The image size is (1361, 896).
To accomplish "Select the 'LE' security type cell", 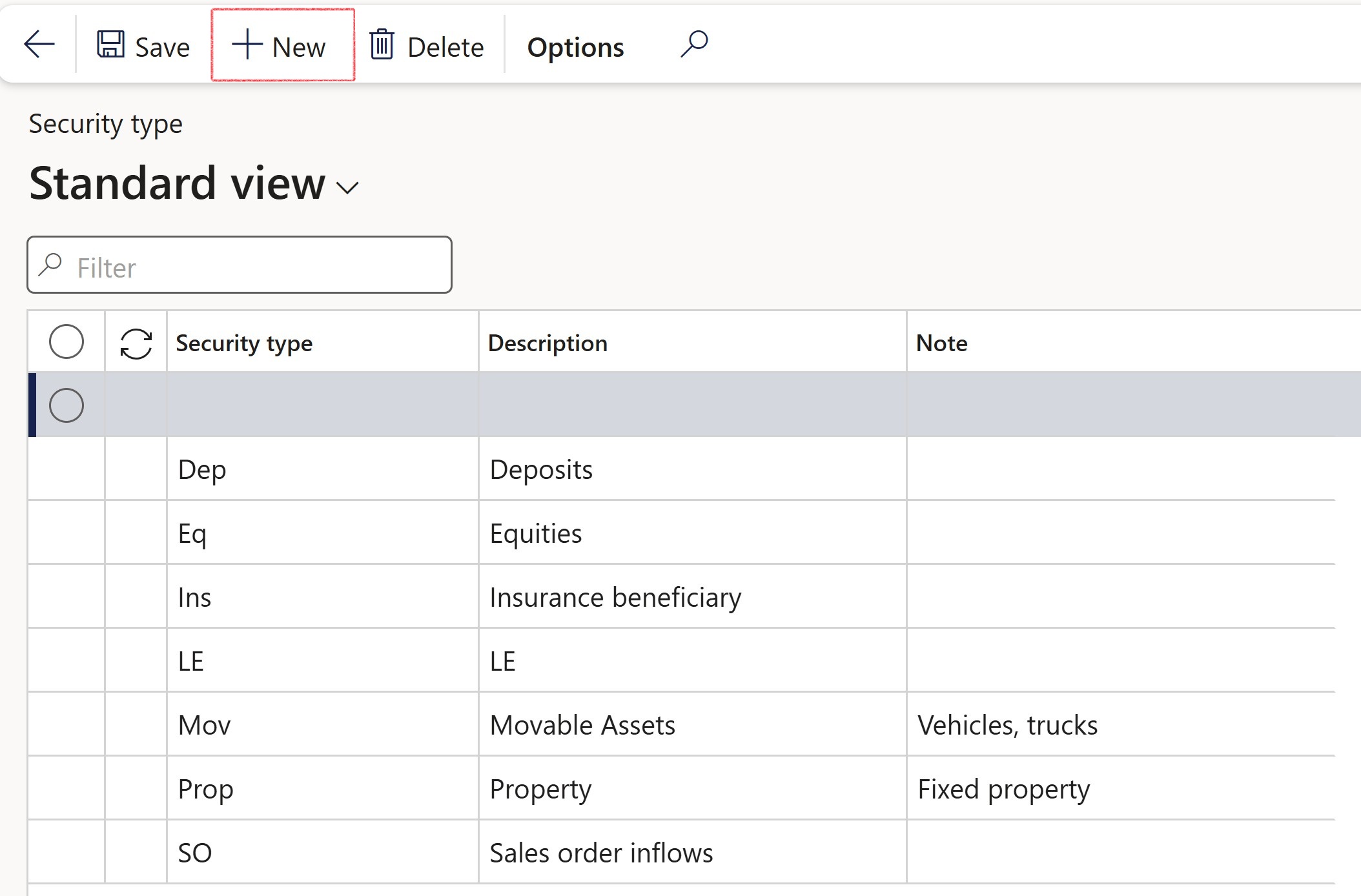I will point(323,660).
